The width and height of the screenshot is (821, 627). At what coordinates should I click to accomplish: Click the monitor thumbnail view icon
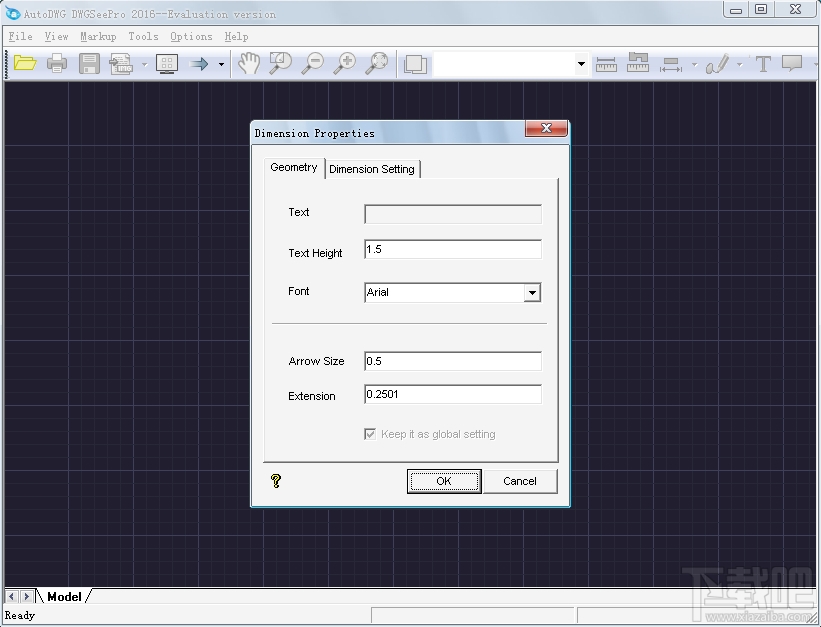point(167,63)
